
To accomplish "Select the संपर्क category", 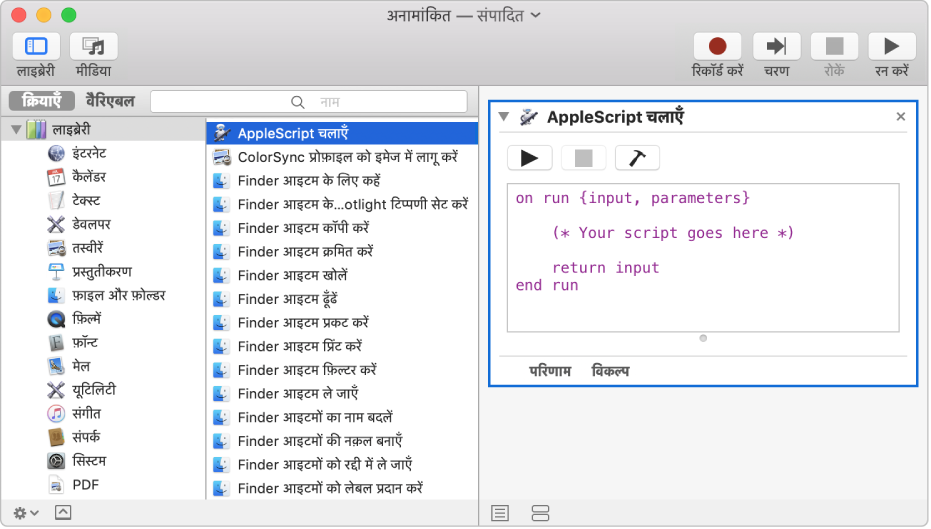I will 86,437.
